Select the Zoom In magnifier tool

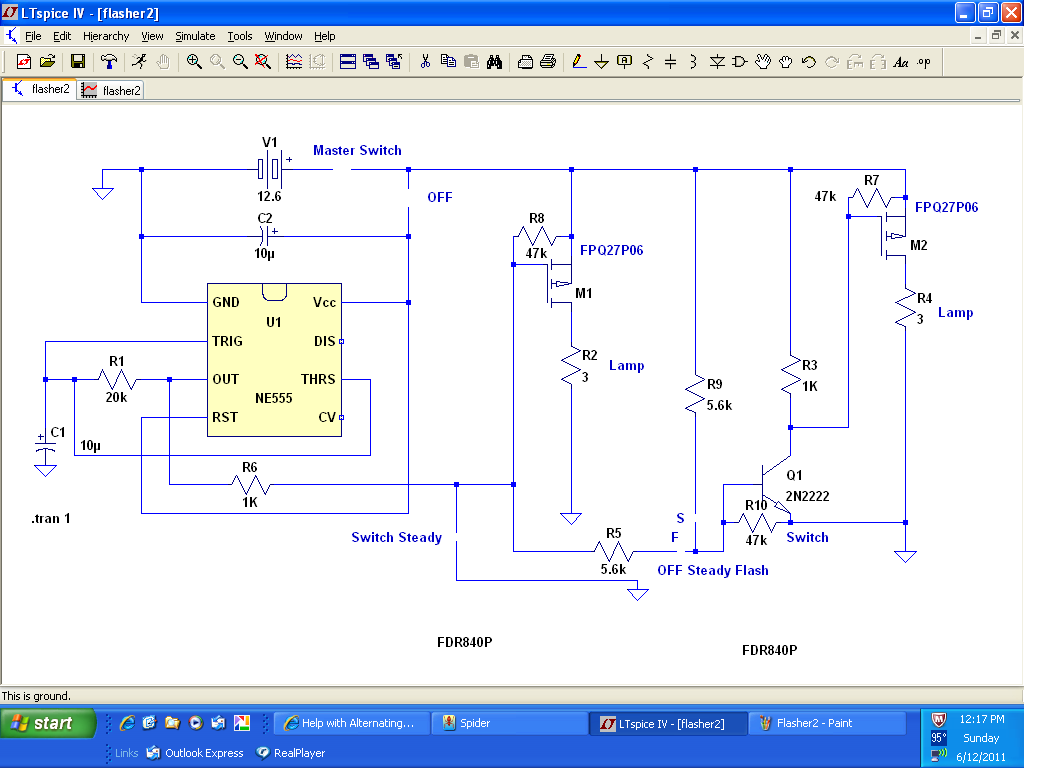pos(194,62)
